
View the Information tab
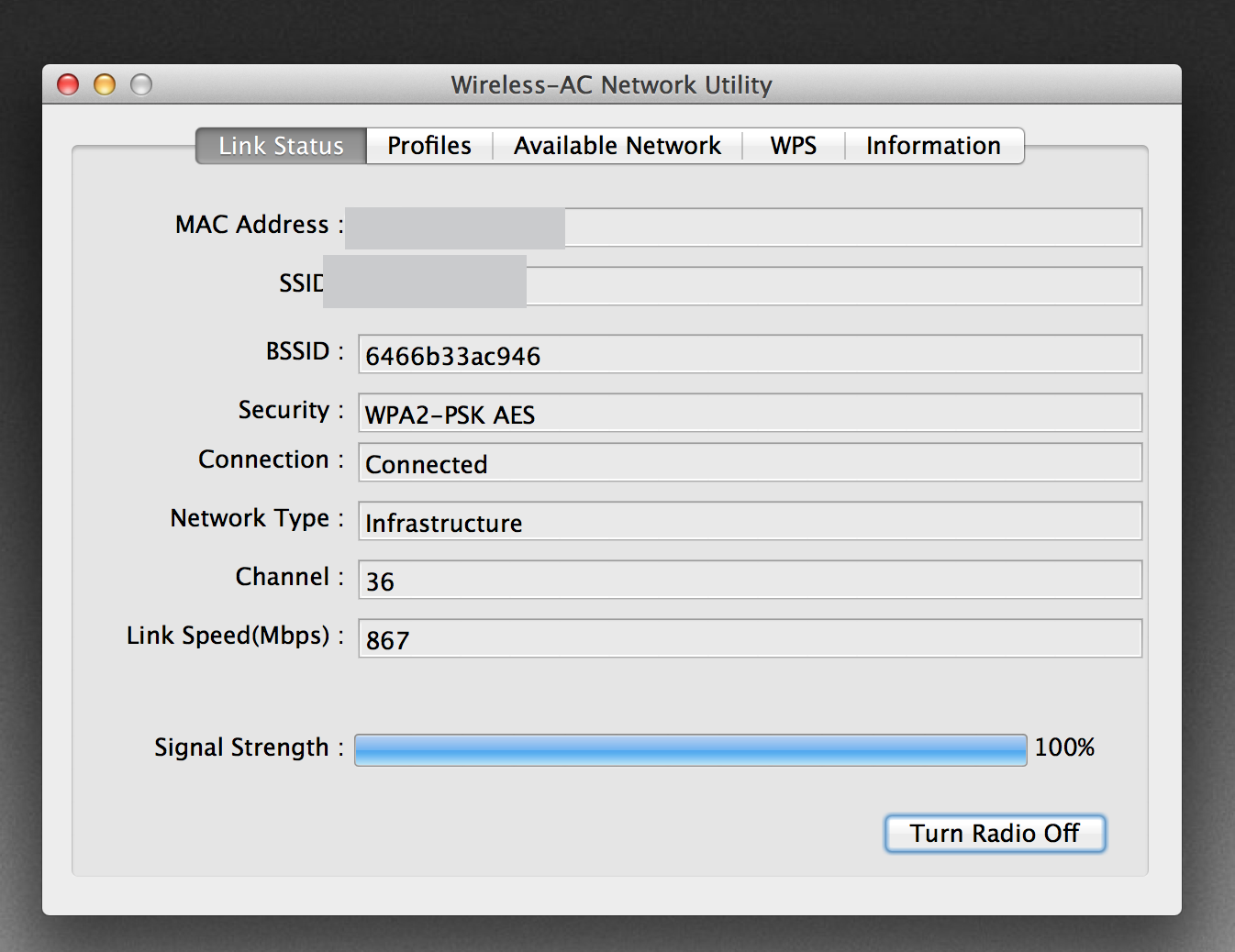click(x=932, y=145)
